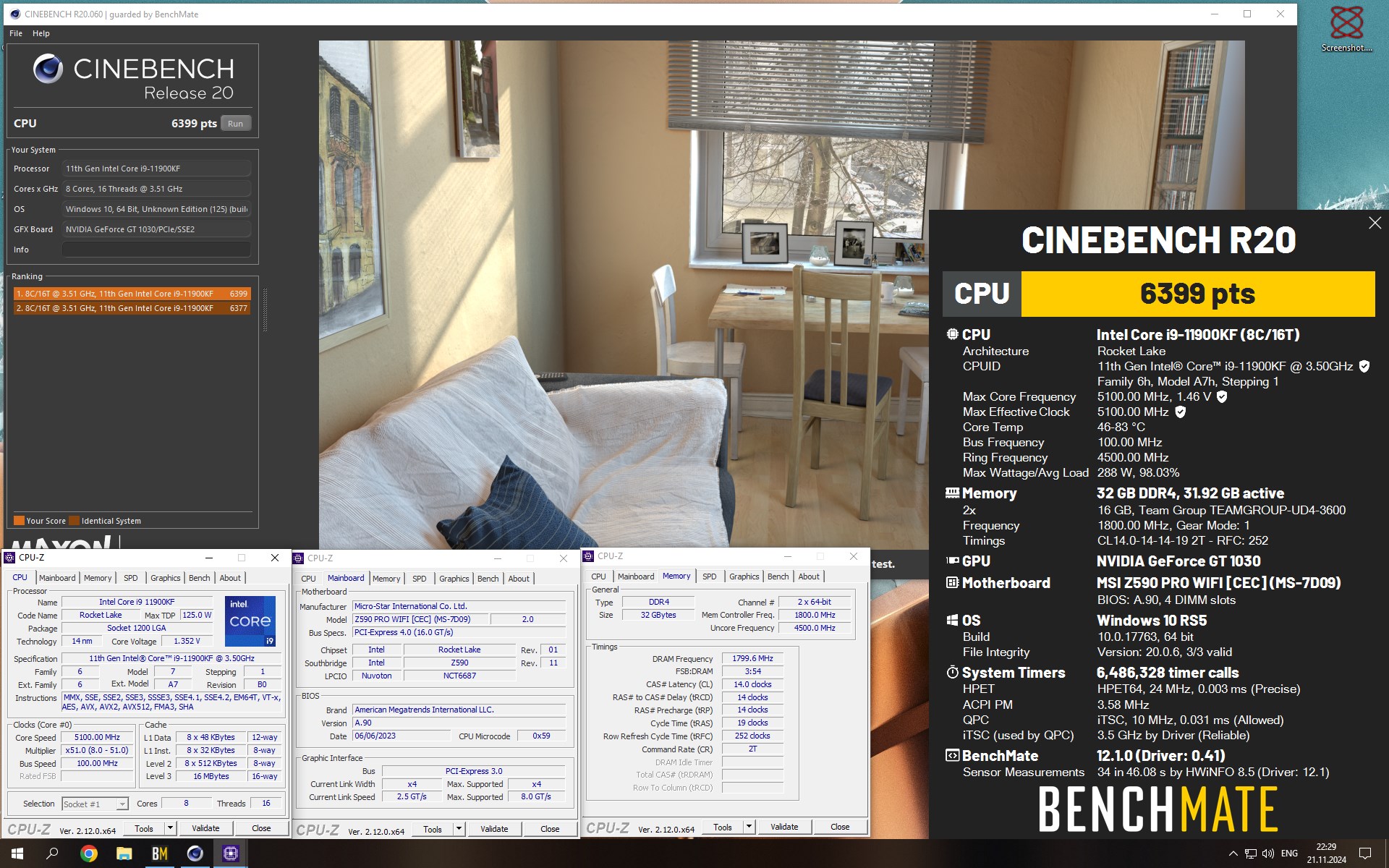Open SPD tab in second CPU-Z window
Screen dimensions: 1389x868
(419, 579)
